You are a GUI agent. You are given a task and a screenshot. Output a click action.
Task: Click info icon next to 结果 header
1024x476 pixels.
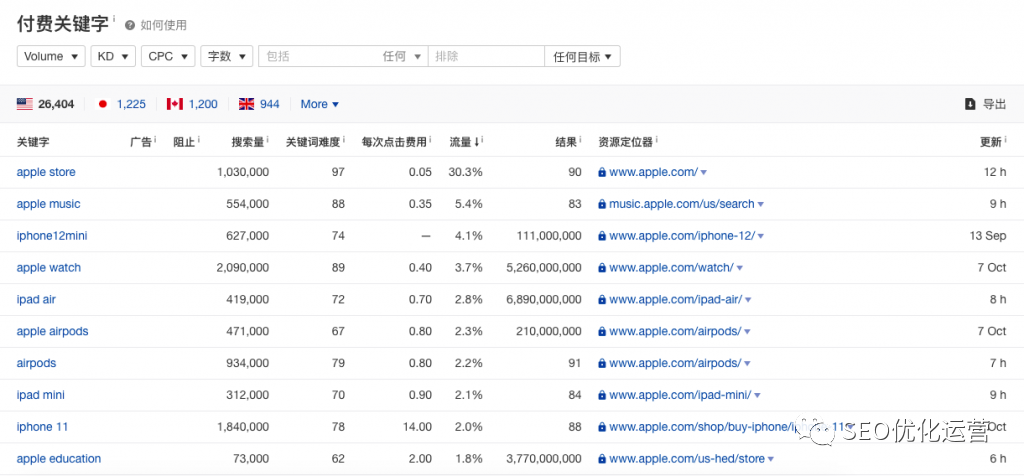tap(581, 139)
